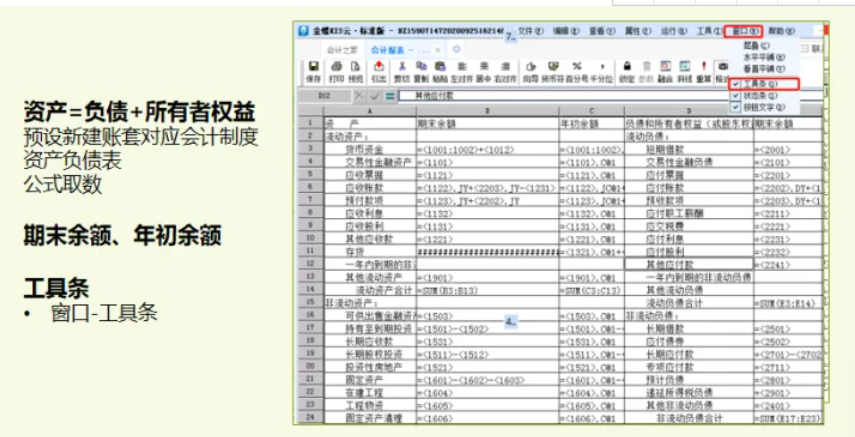The image size is (855, 437).
Task: Apply 右对齐 right alignment
Action: [x=505, y=67]
